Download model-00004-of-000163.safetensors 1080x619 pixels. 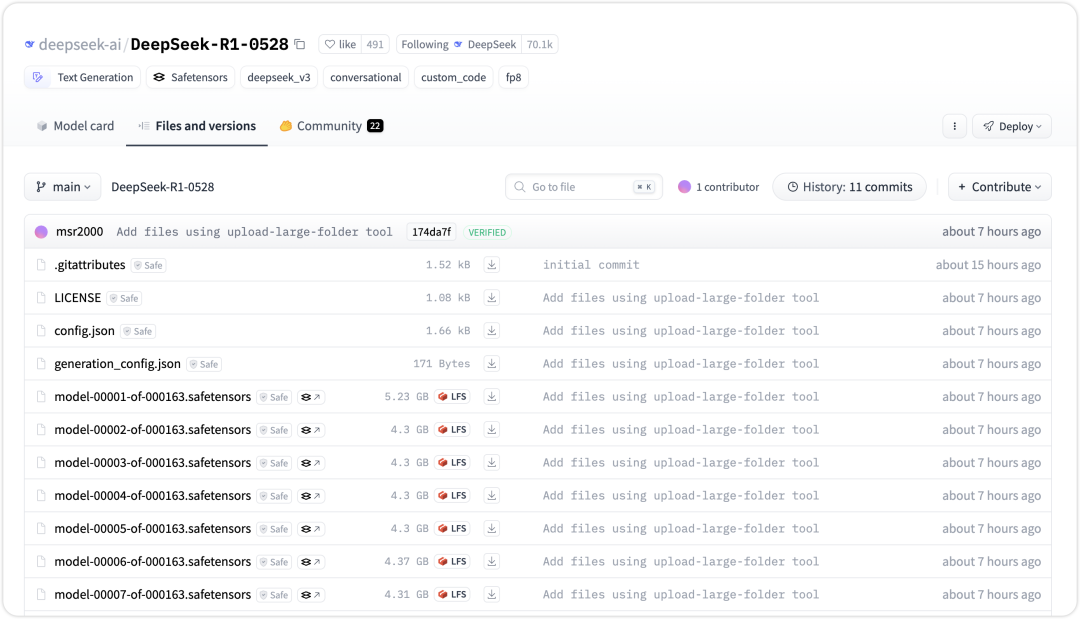pyautogui.click(x=492, y=496)
